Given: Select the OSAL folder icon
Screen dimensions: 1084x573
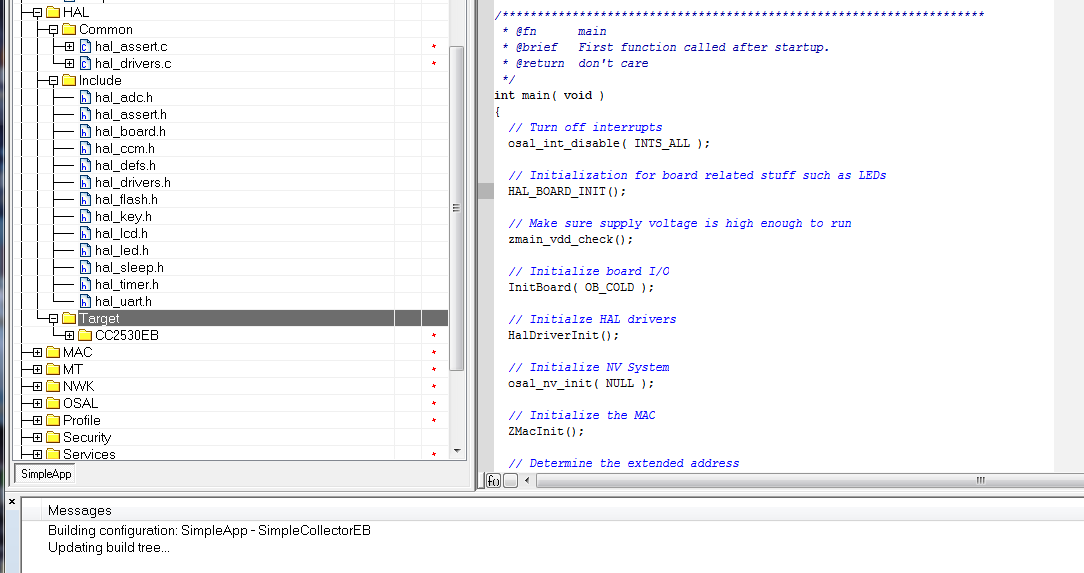Looking at the screenshot, I should [x=53, y=404].
